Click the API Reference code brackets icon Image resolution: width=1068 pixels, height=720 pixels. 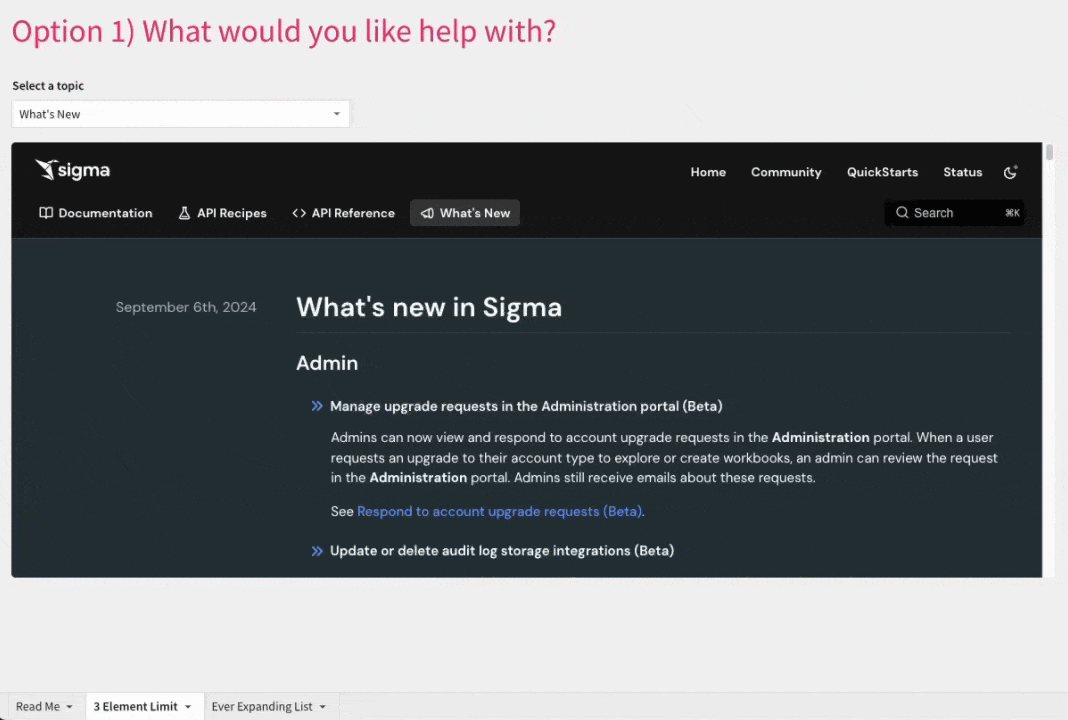[x=299, y=213]
